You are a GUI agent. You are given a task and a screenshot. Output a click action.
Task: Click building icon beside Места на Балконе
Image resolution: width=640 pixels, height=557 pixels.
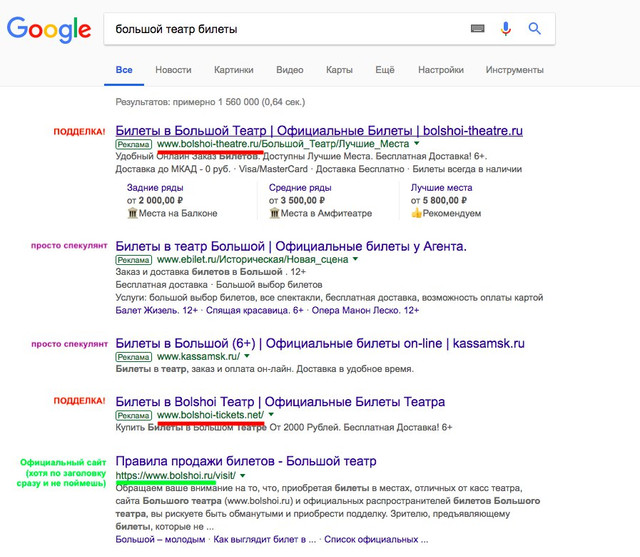point(133,213)
